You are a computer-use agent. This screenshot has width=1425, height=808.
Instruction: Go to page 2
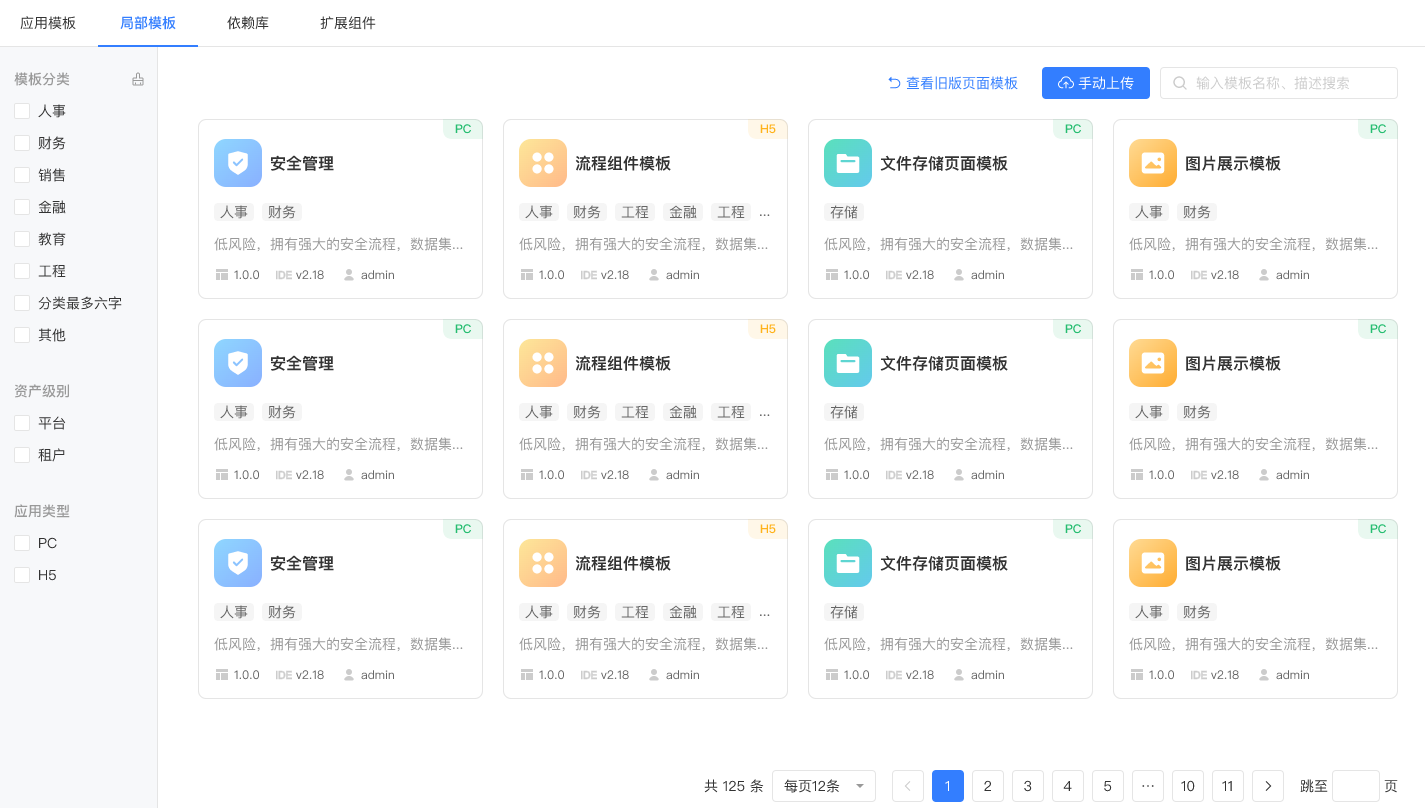(988, 786)
